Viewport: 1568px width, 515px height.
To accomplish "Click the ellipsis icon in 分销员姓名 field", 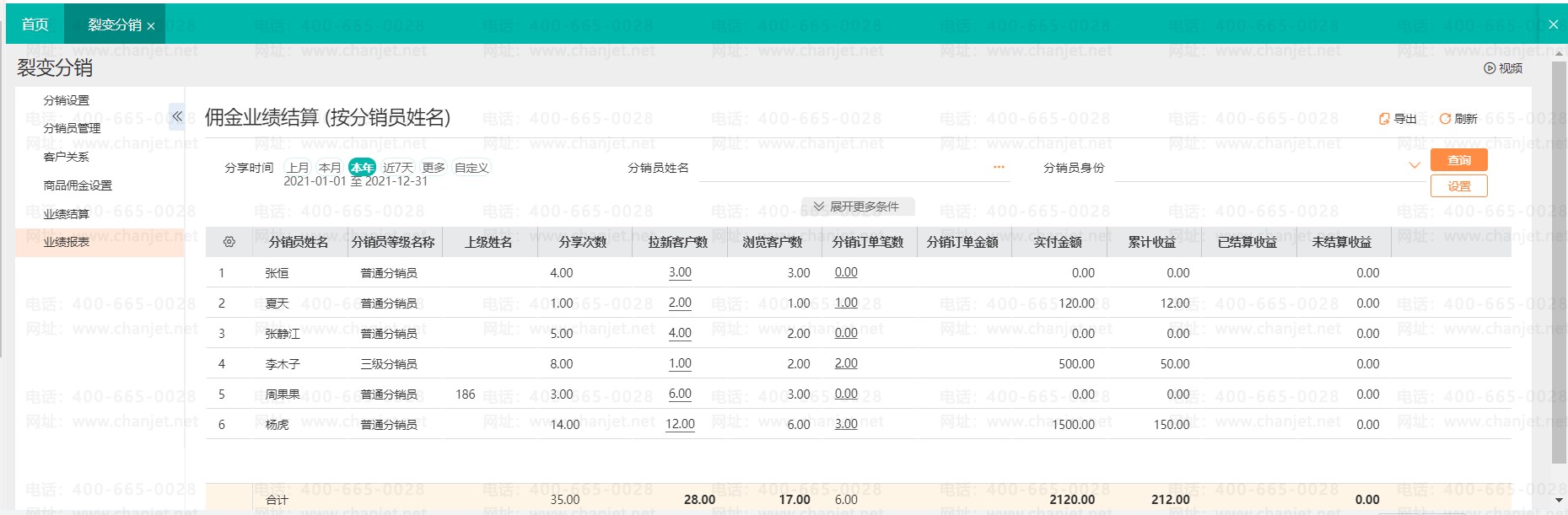I will click(999, 167).
